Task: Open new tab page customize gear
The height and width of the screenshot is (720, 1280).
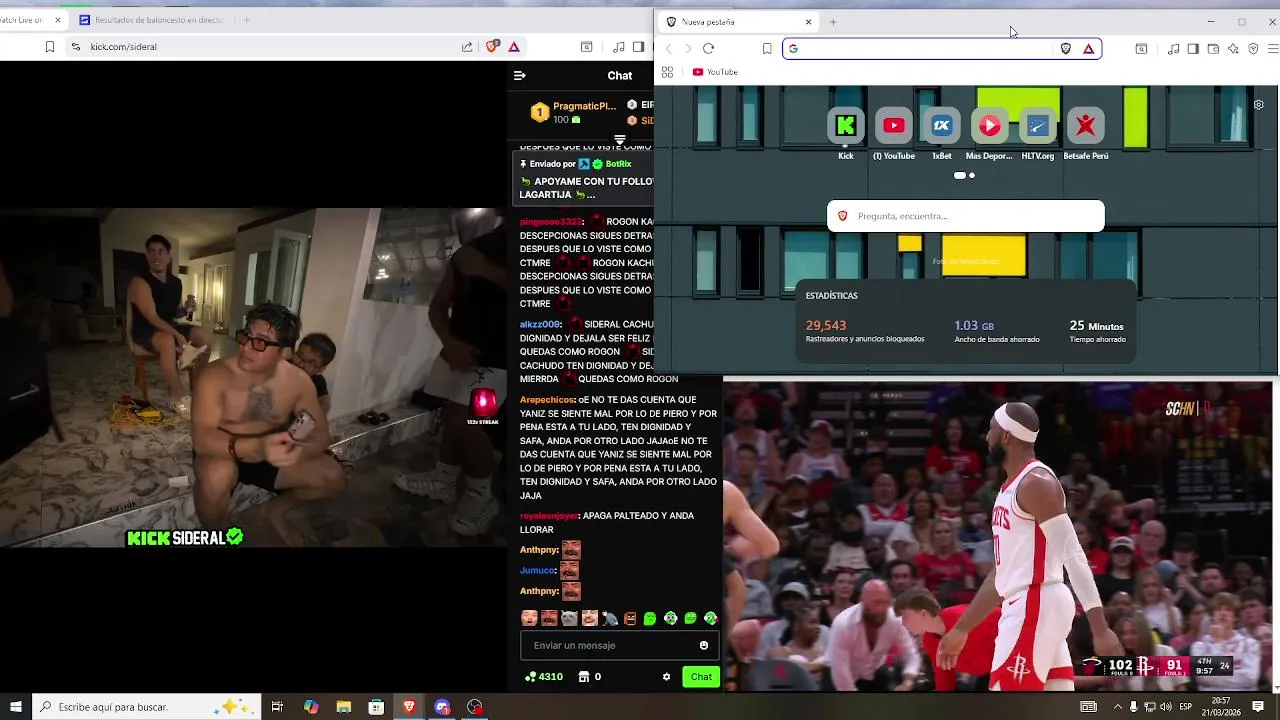Action: [x=1259, y=104]
